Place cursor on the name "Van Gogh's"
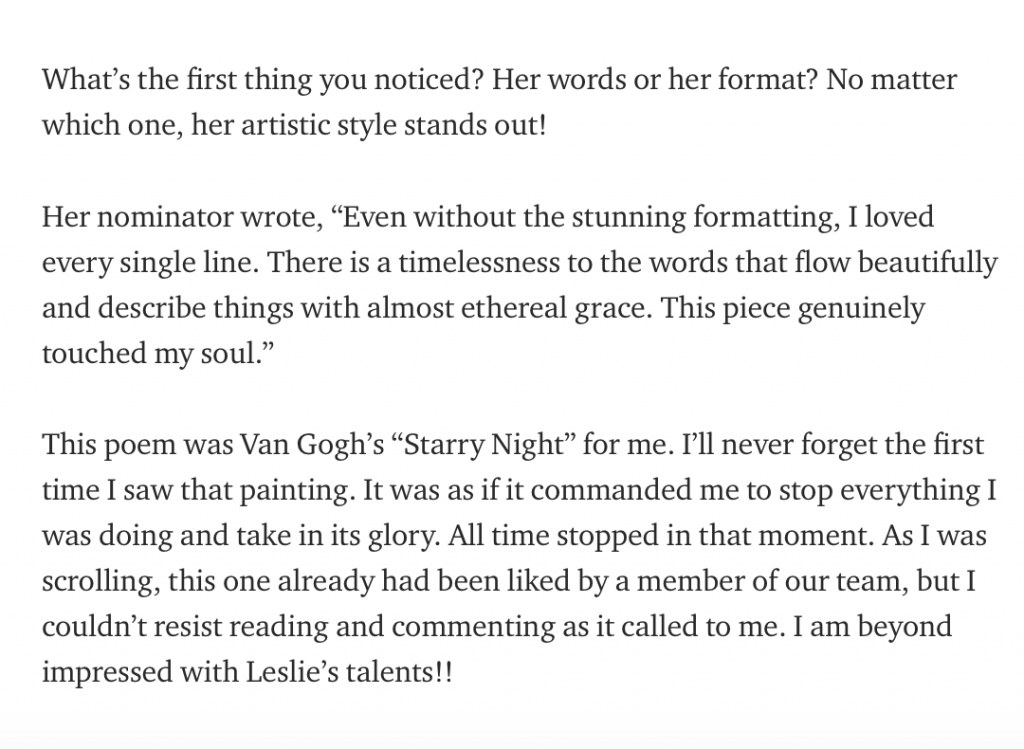 point(312,445)
